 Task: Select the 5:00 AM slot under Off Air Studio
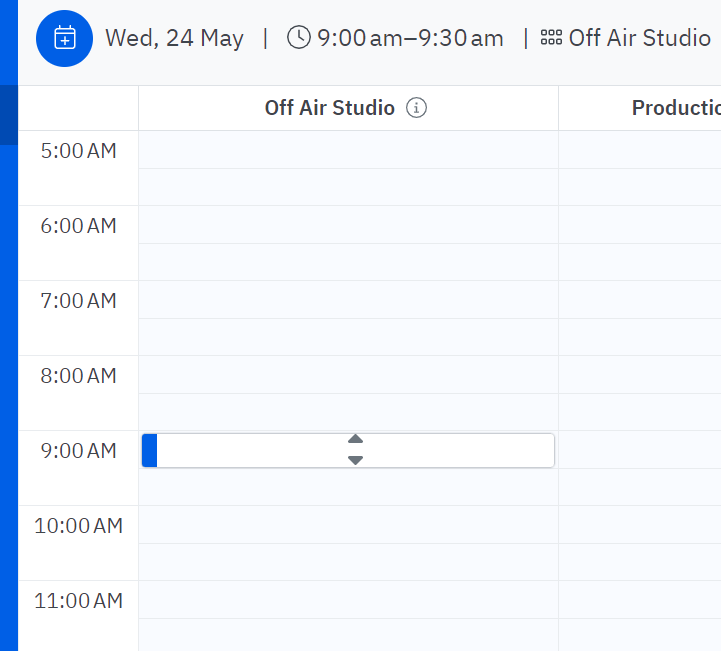pyautogui.click(x=348, y=150)
